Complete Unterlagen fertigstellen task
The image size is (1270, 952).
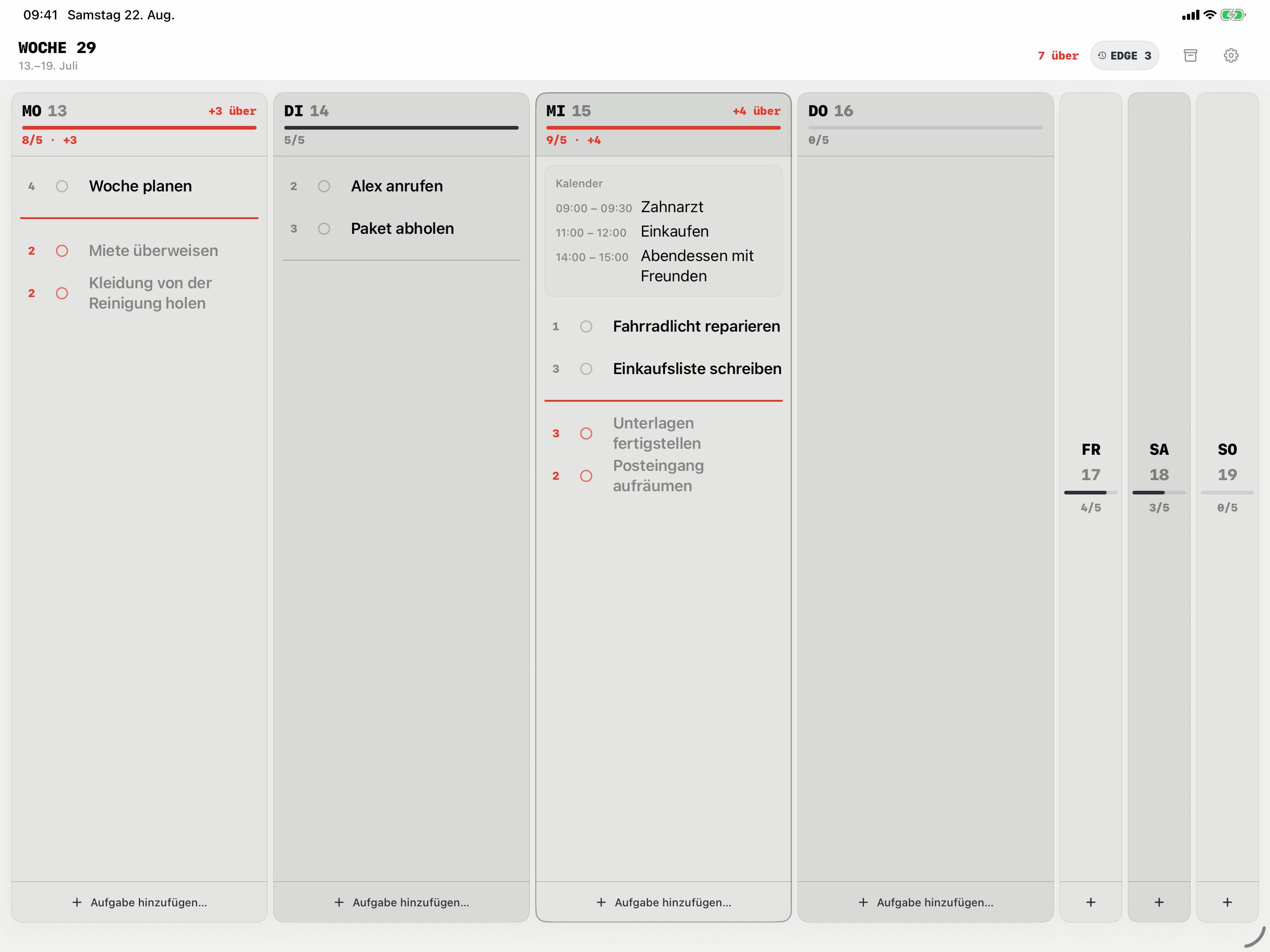tap(586, 433)
